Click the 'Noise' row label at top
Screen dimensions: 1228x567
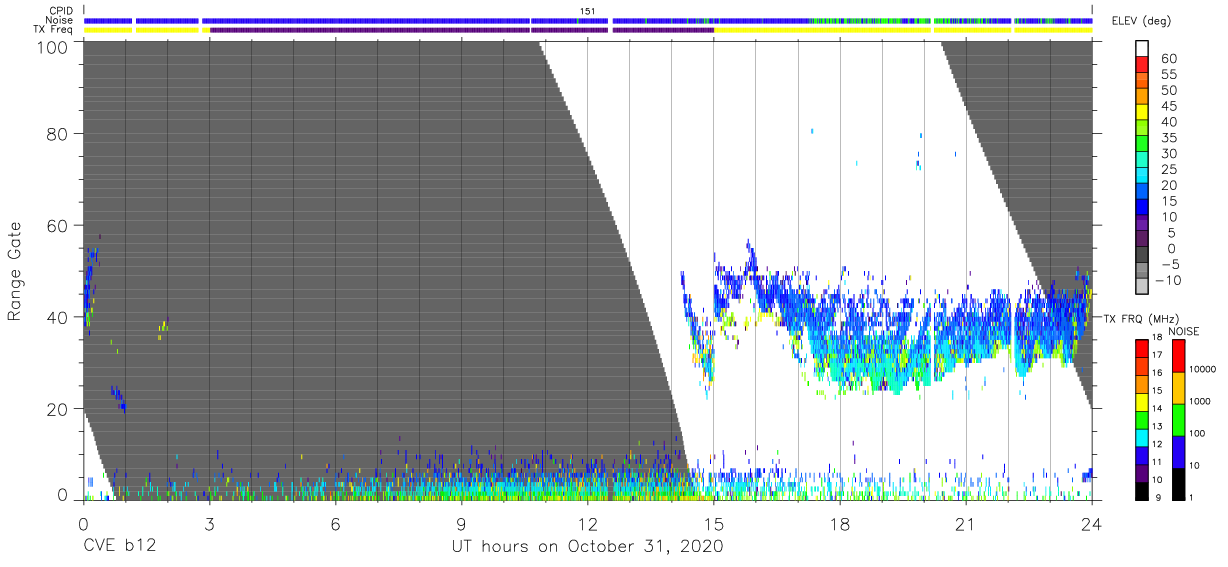coord(60,20)
